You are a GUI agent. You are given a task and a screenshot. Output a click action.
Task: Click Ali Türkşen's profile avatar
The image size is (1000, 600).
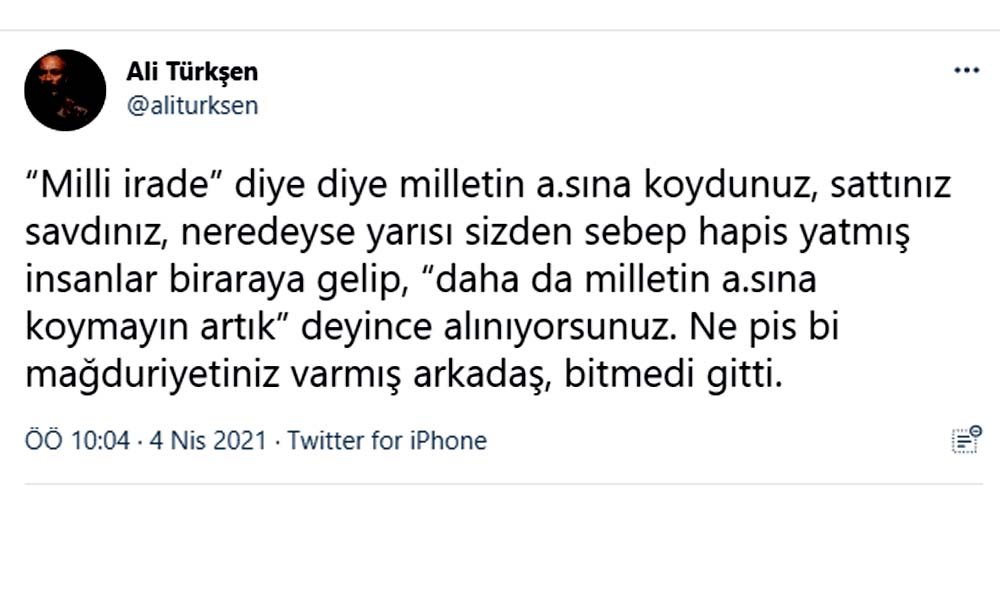coord(65,90)
